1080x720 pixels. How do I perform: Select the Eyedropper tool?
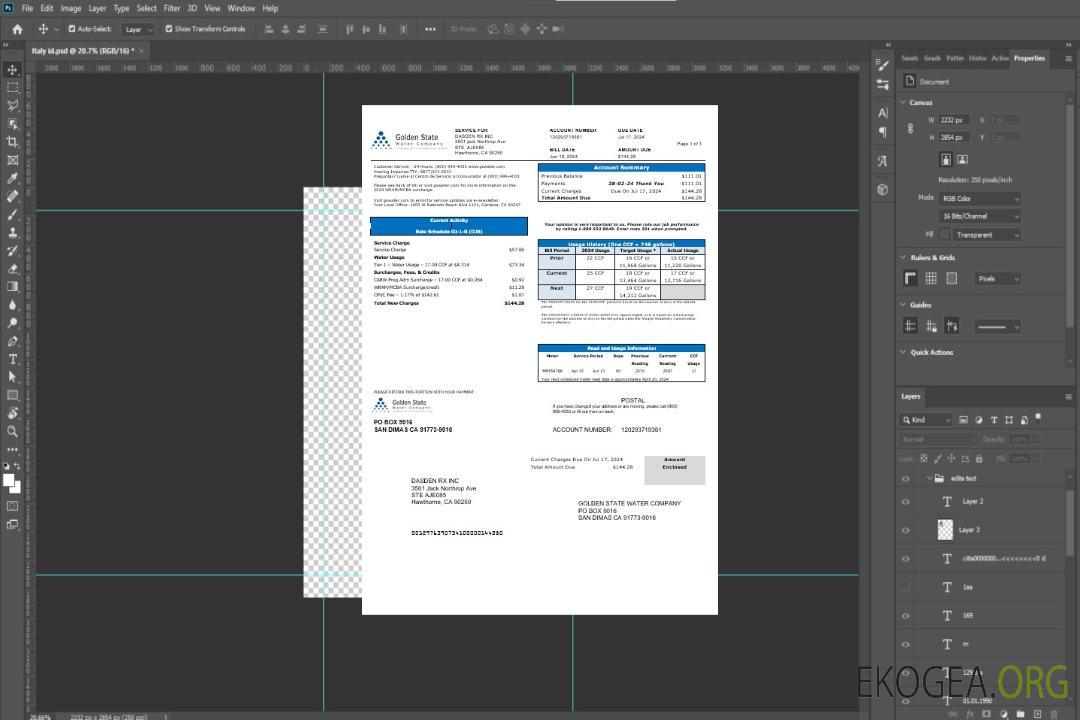[12, 178]
